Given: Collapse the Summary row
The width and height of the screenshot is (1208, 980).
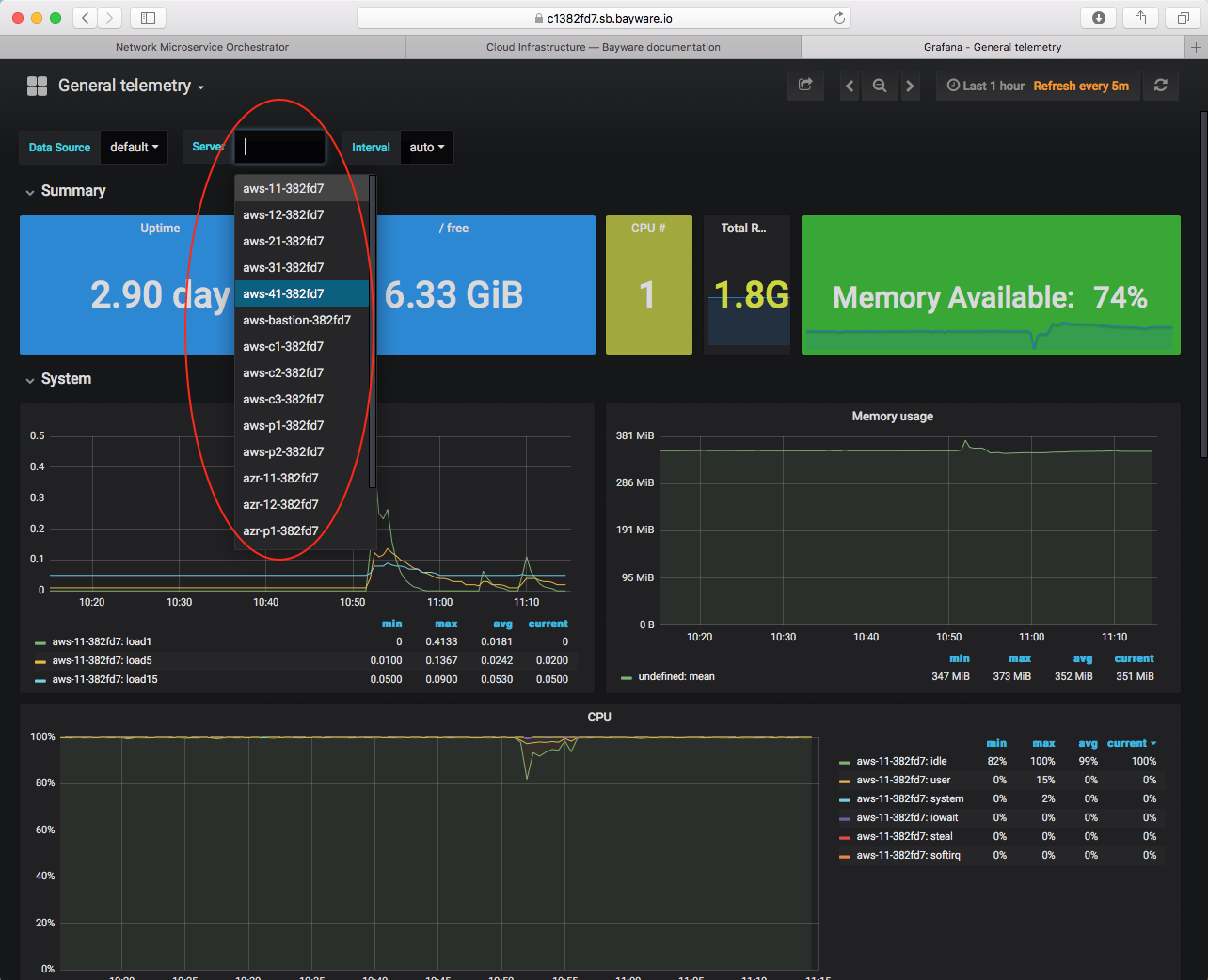Looking at the screenshot, I should (66, 191).
